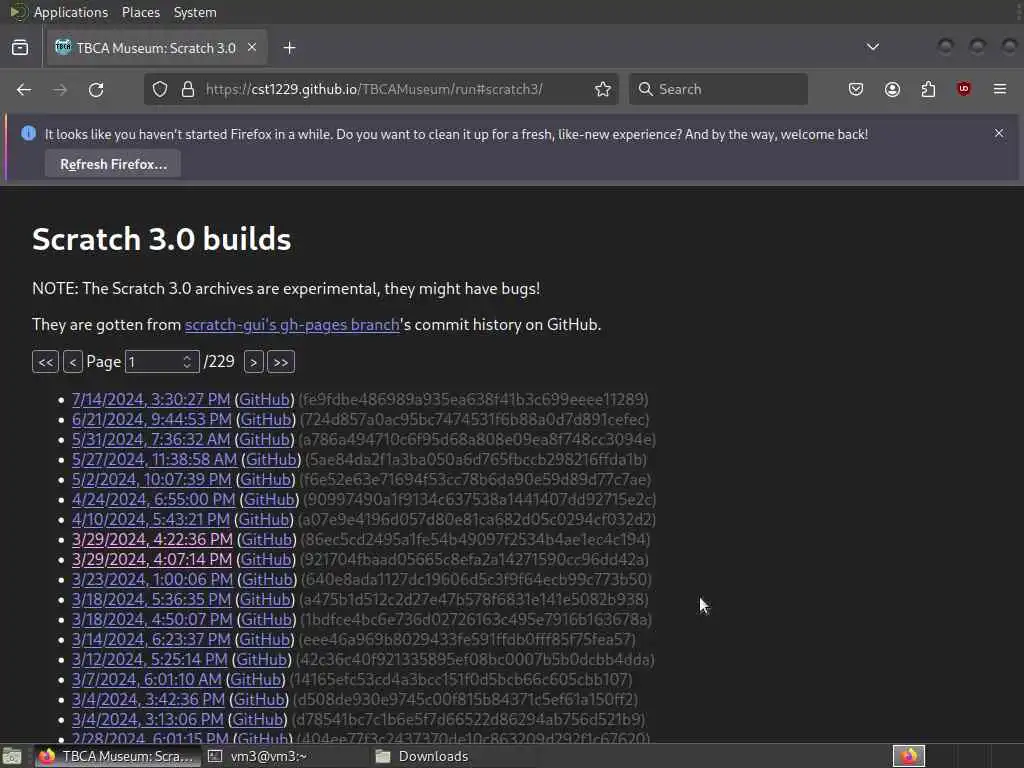Go to next page with > button
The width and height of the screenshot is (1024, 768).
(253, 362)
